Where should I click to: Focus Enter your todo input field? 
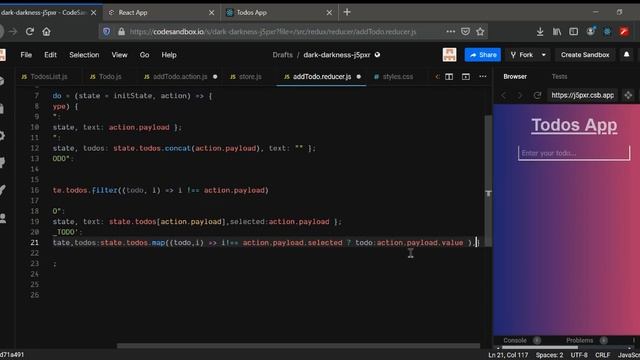click(x=574, y=153)
